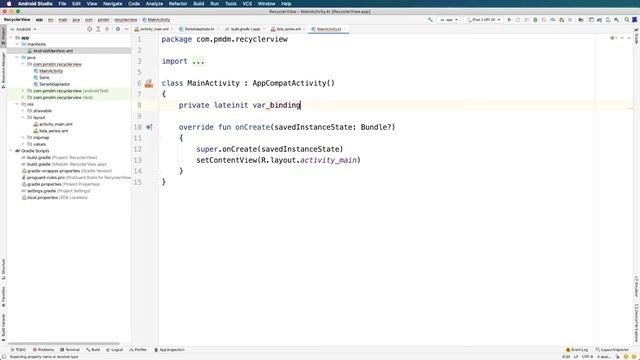
Task: Click Expand All icon in Project panel
Action: (x=98, y=29)
